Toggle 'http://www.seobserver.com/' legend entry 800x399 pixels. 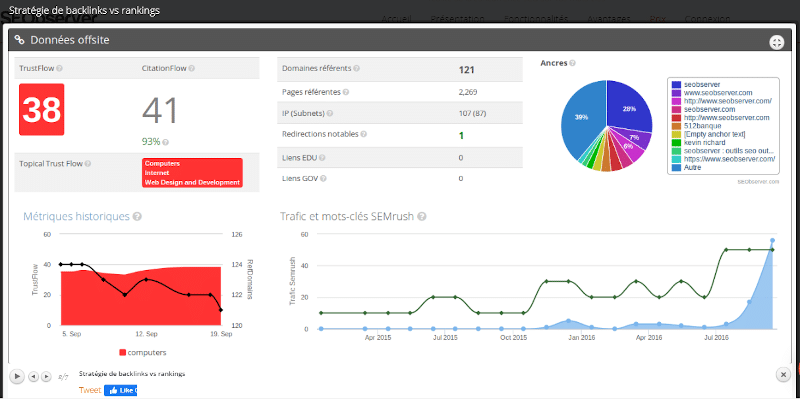(x=722, y=101)
